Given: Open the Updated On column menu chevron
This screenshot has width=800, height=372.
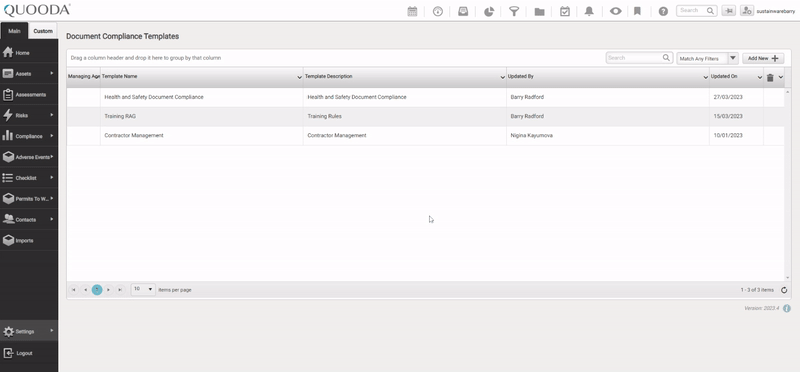Looking at the screenshot, I should tap(760, 78).
